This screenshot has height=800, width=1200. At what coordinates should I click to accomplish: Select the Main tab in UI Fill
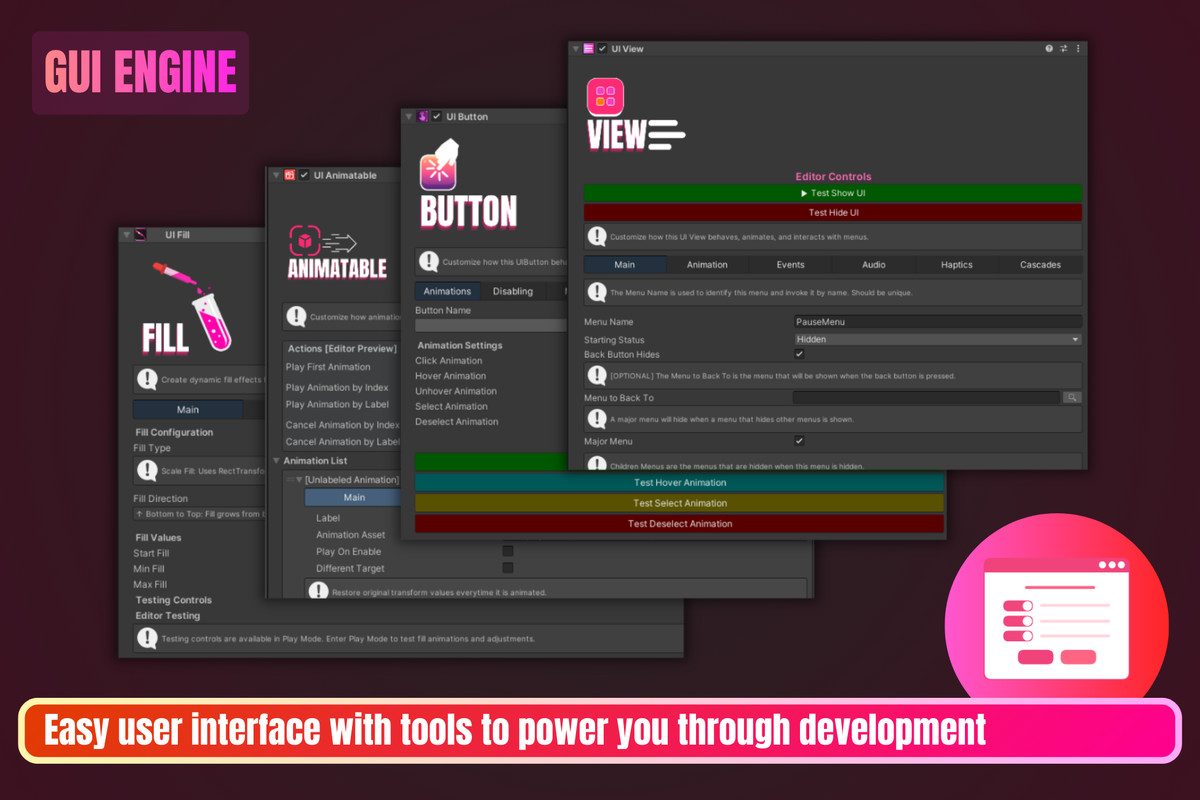(x=188, y=409)
